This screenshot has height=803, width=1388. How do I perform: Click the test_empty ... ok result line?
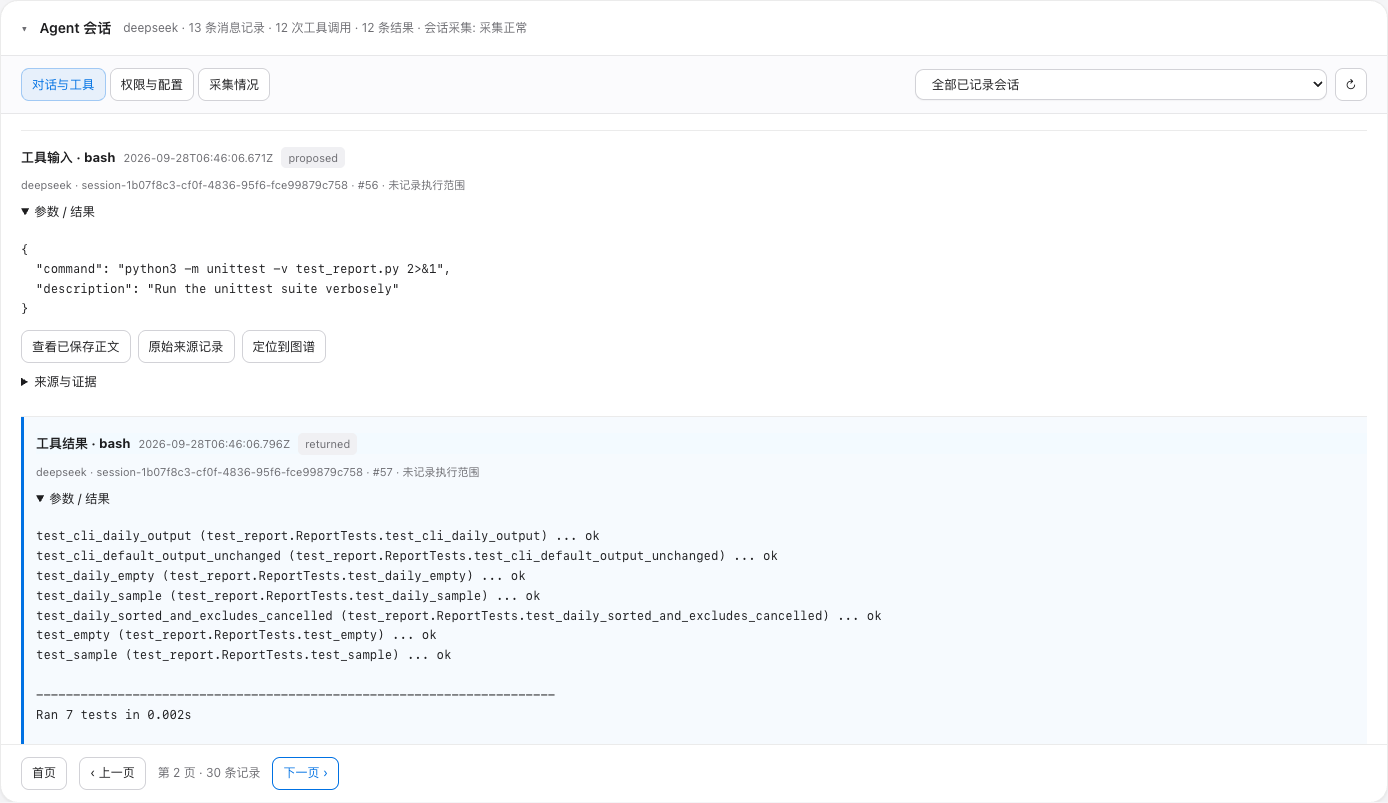click(236, 635)
